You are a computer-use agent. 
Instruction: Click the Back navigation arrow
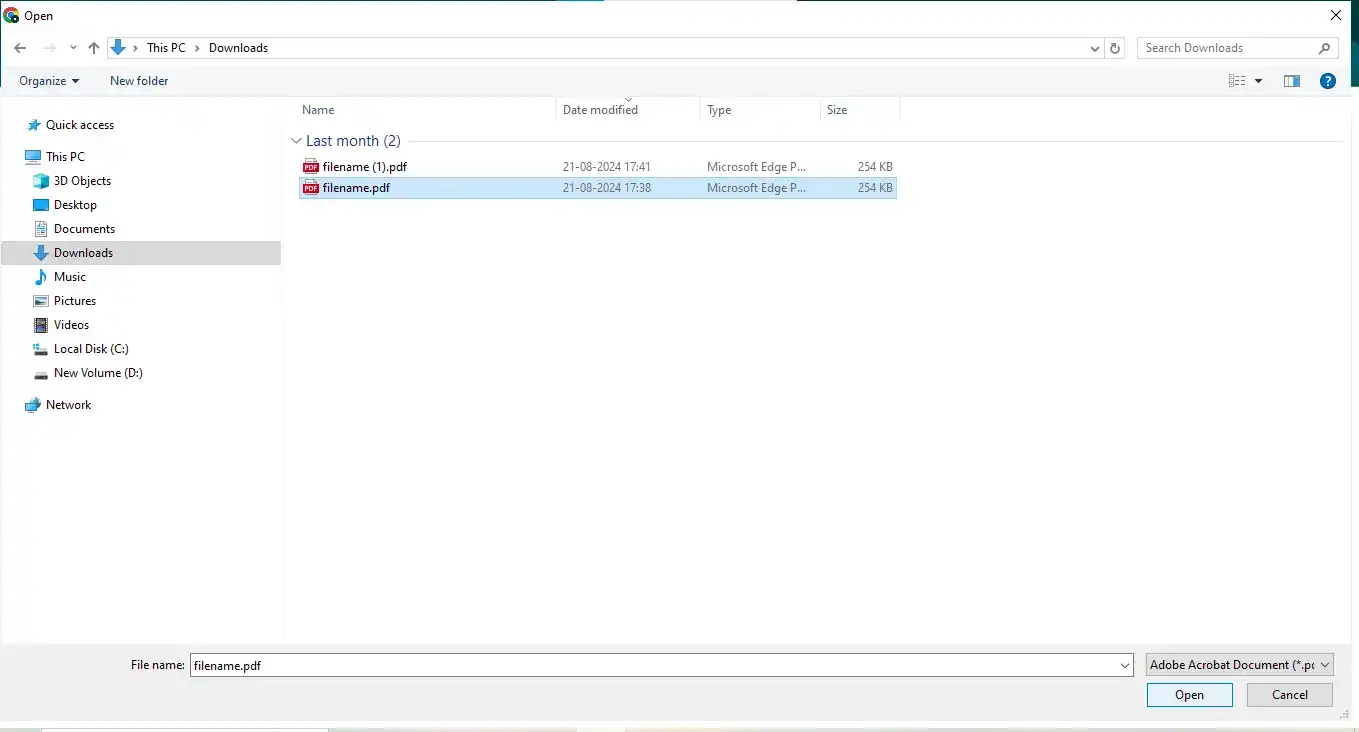tap(20, 48)
